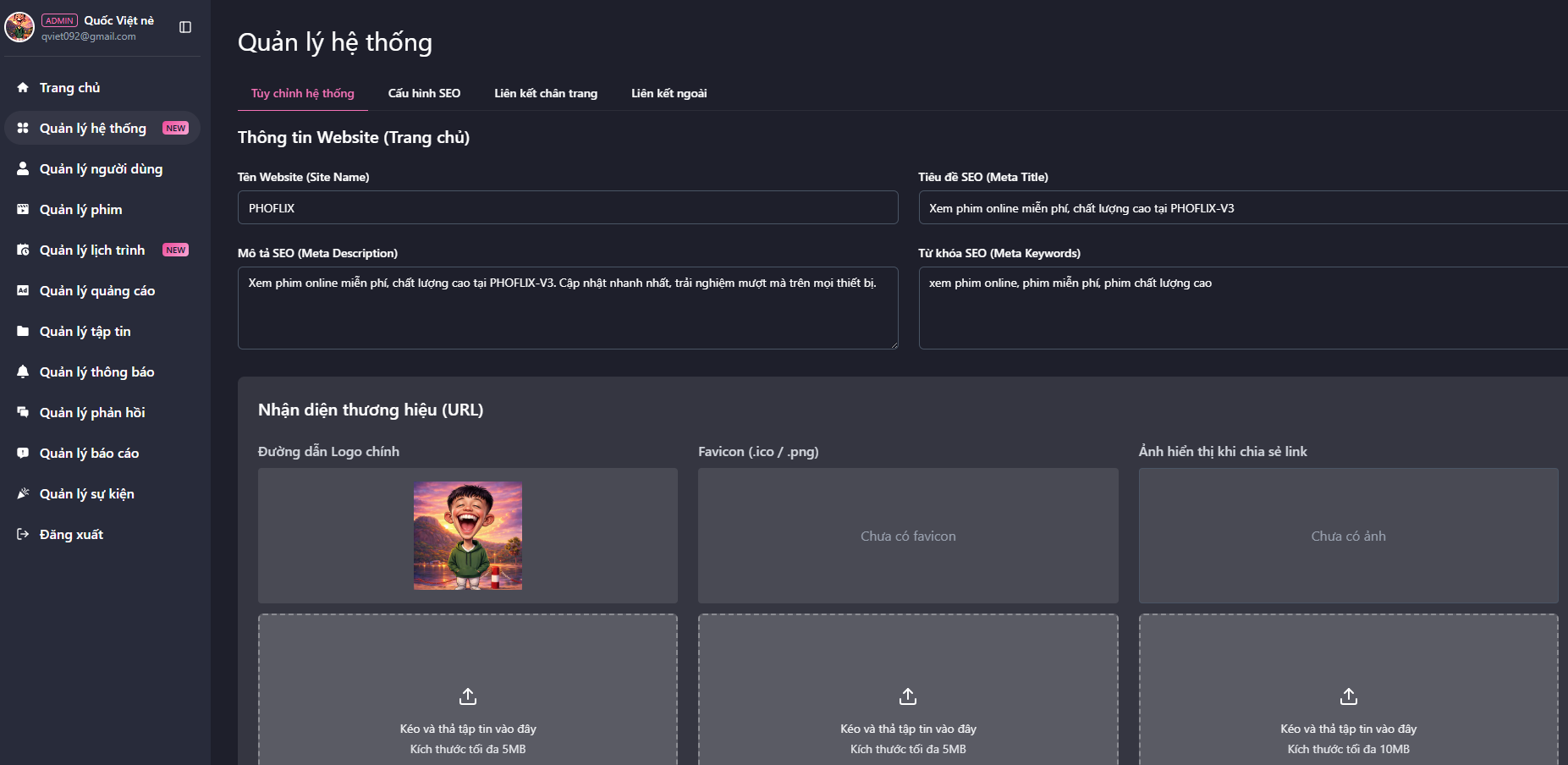Click the film icon beside Quản lý phim
The width and height of the screenshot is (1568, 765).
23,209
